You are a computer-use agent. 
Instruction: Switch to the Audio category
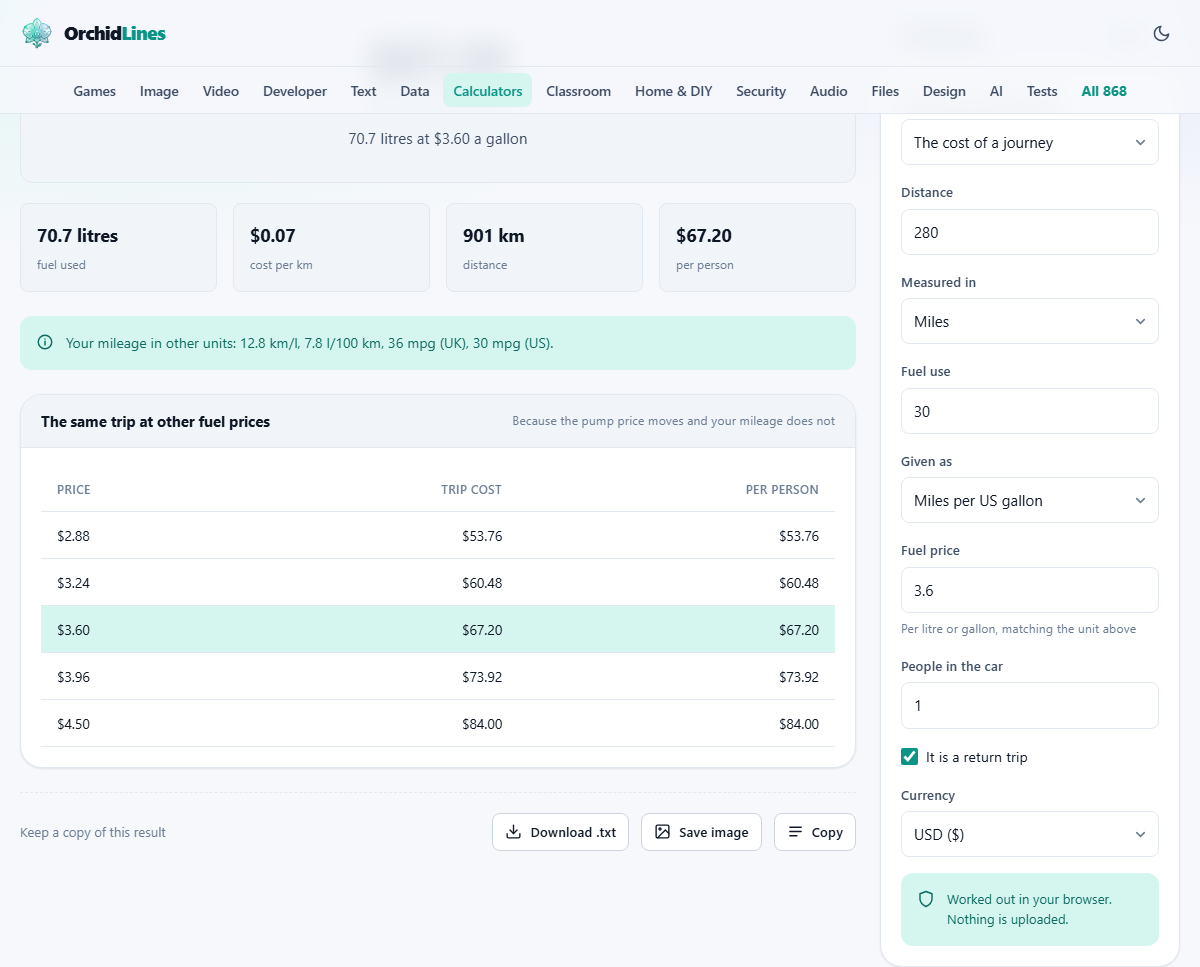[829, 91]
